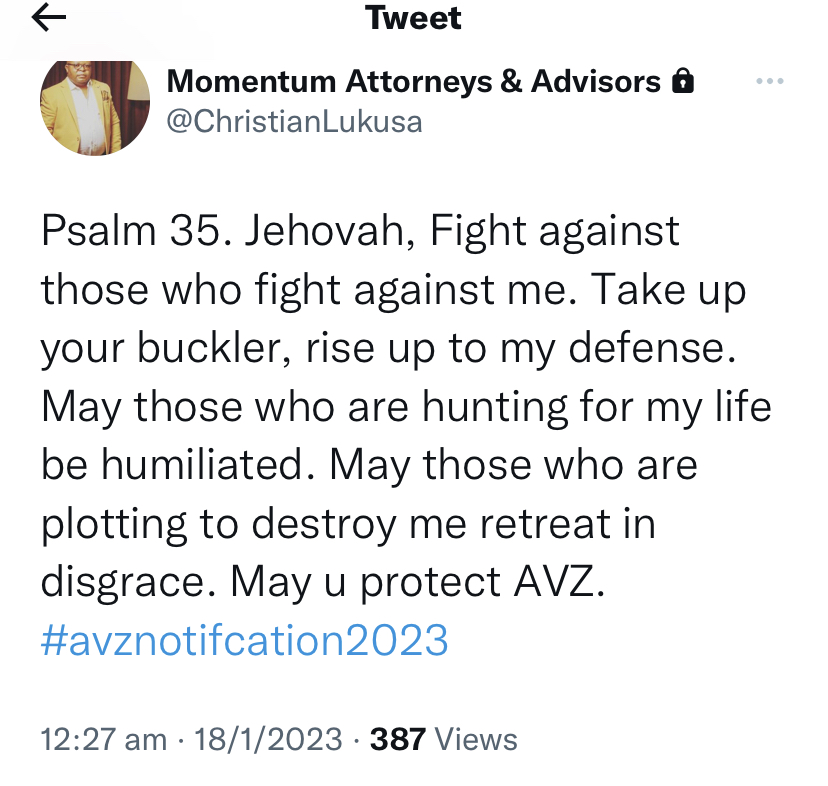View the 387 Views count
Viewport: 828px width, 786px height.
[444, 740]
